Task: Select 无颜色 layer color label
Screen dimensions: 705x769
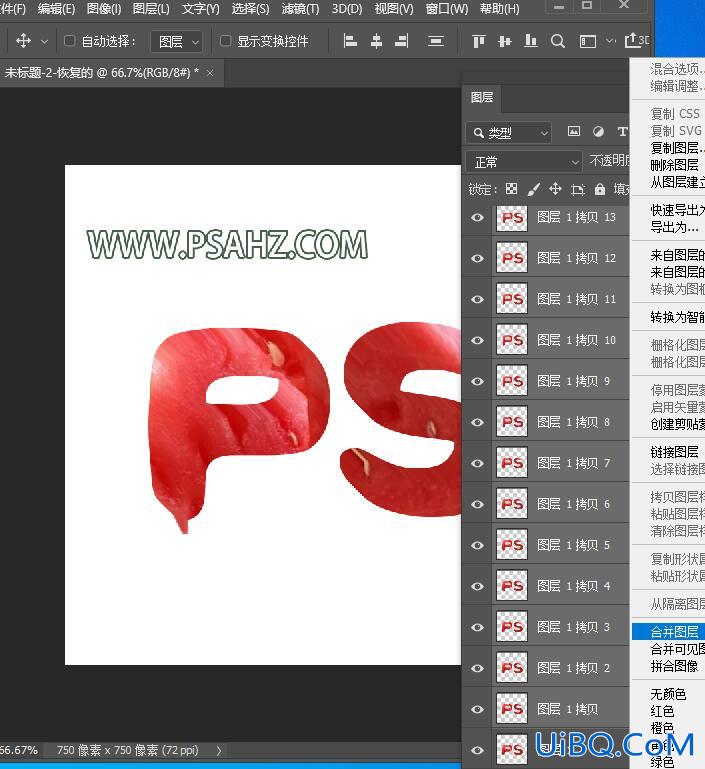Action: tap(668, 694)
